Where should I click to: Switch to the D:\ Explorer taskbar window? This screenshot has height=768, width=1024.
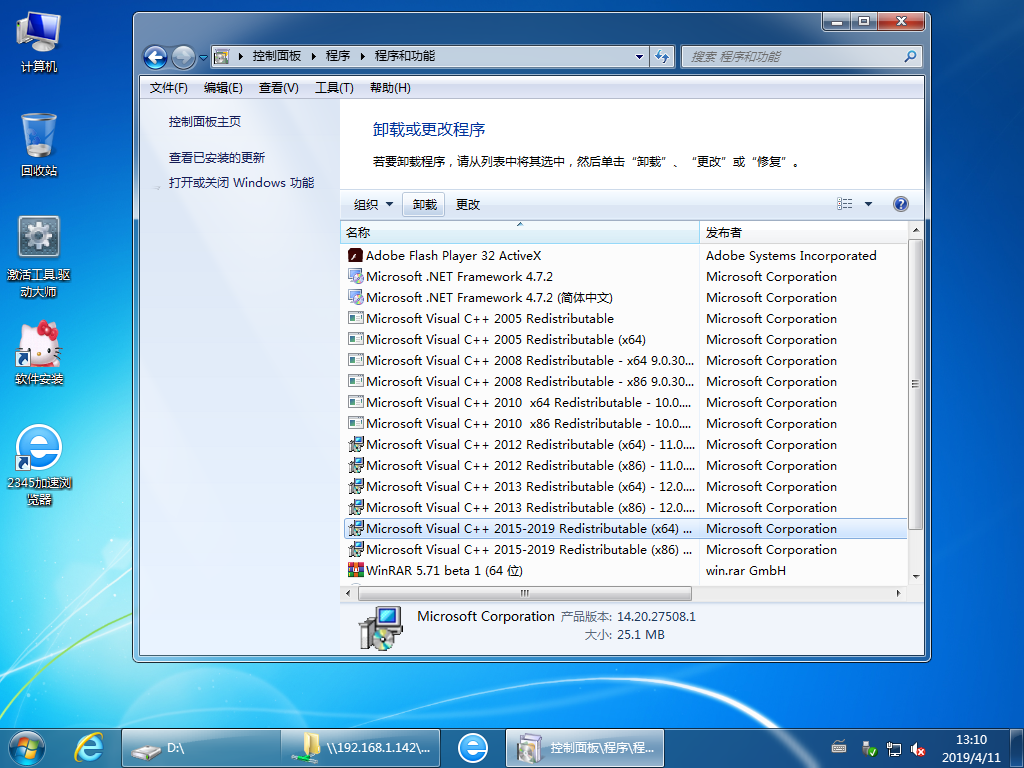click(201, 748)
